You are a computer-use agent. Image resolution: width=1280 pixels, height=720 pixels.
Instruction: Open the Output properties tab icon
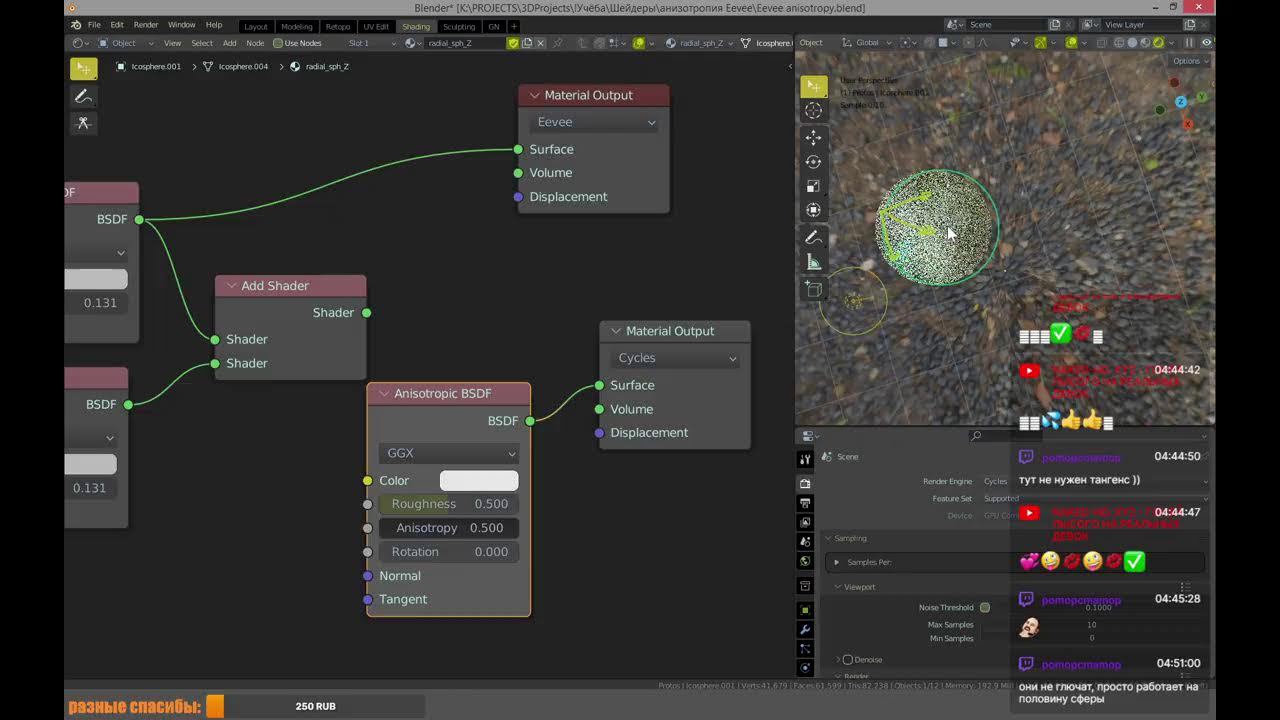point(805,502)
